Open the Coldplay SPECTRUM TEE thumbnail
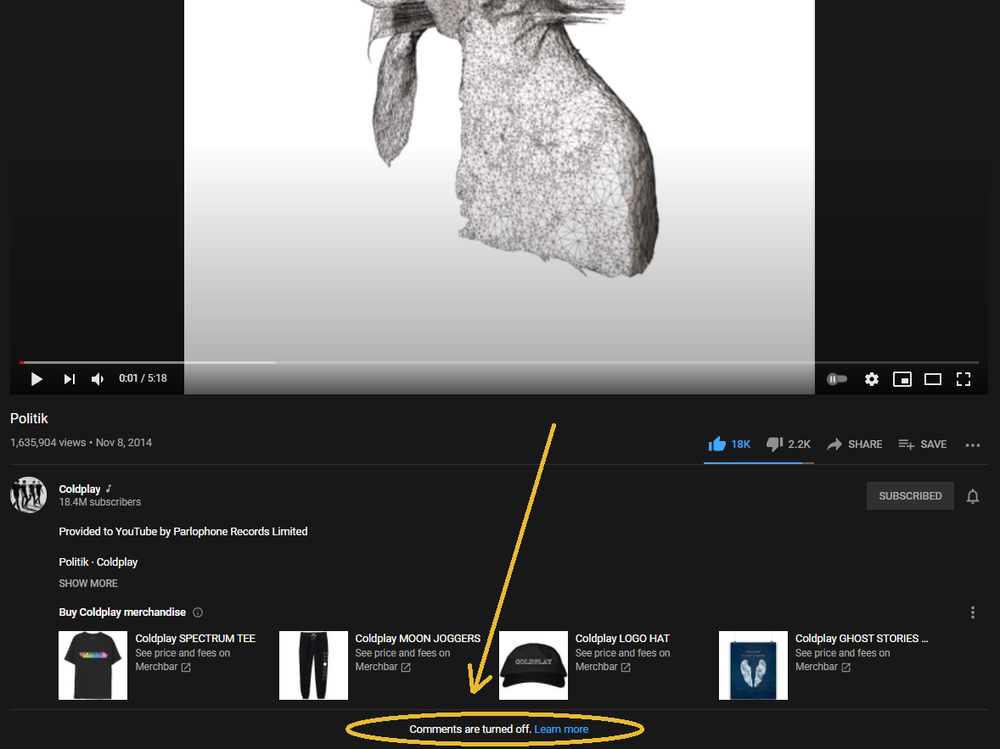1000x749 pixels. pos(92,665)
